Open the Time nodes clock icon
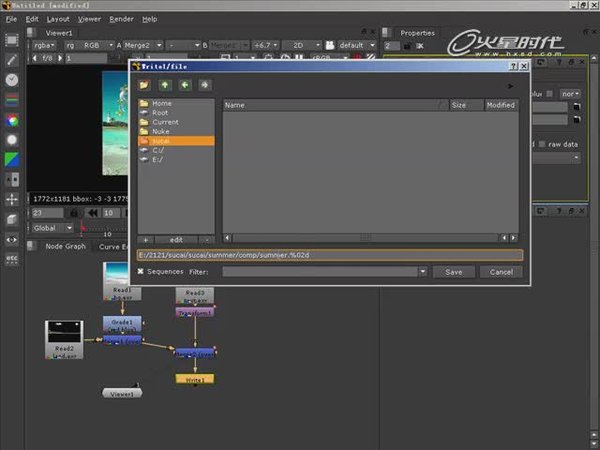Viewport: 600px width, 450px height. (12, 80)
